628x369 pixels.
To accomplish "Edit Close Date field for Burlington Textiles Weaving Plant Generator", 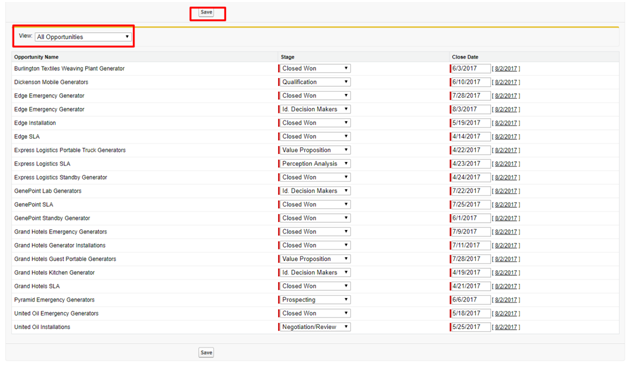I will tap(471, 69).
